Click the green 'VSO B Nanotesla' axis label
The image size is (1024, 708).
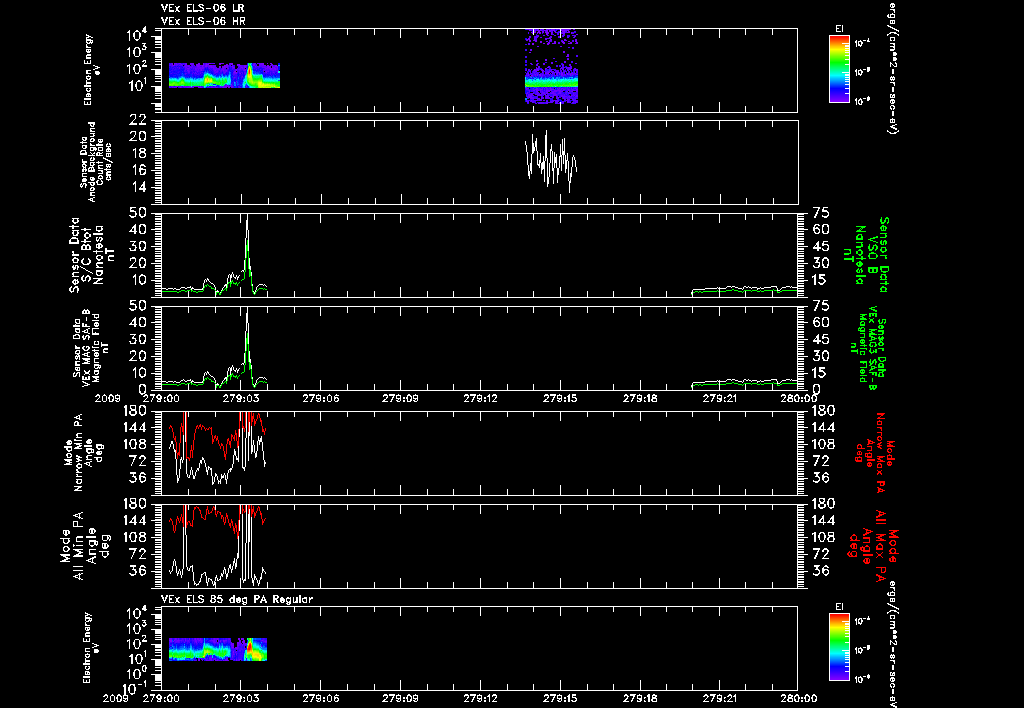[x=866, y=255]
